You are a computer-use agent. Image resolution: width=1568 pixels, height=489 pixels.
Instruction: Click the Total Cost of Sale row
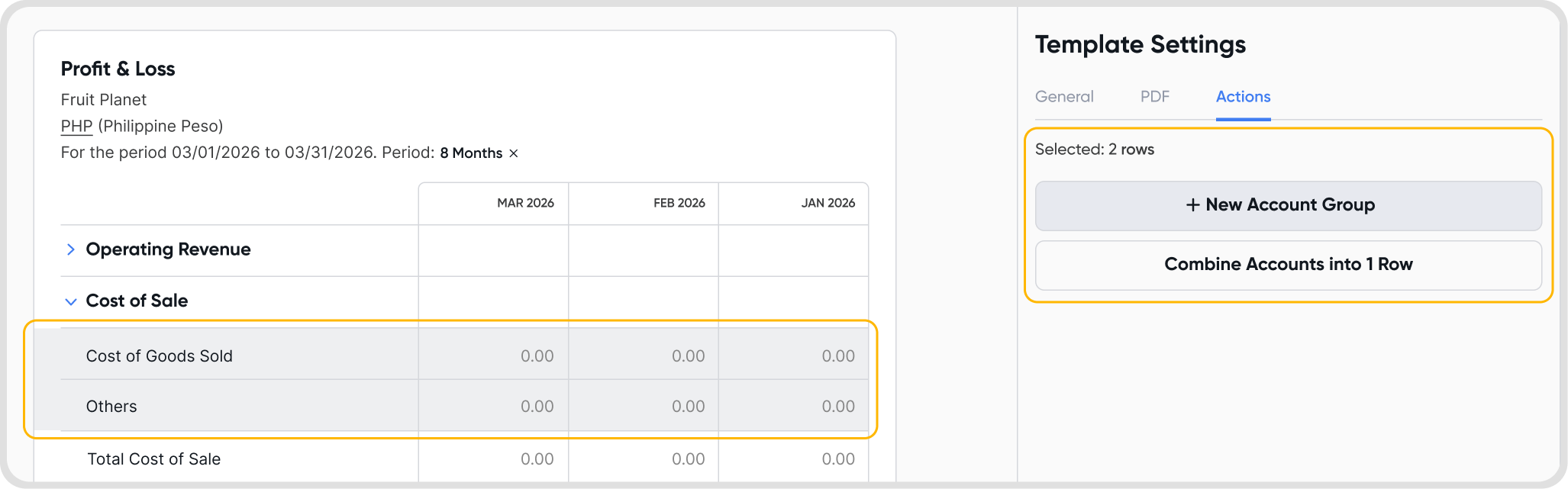point(153,459)
